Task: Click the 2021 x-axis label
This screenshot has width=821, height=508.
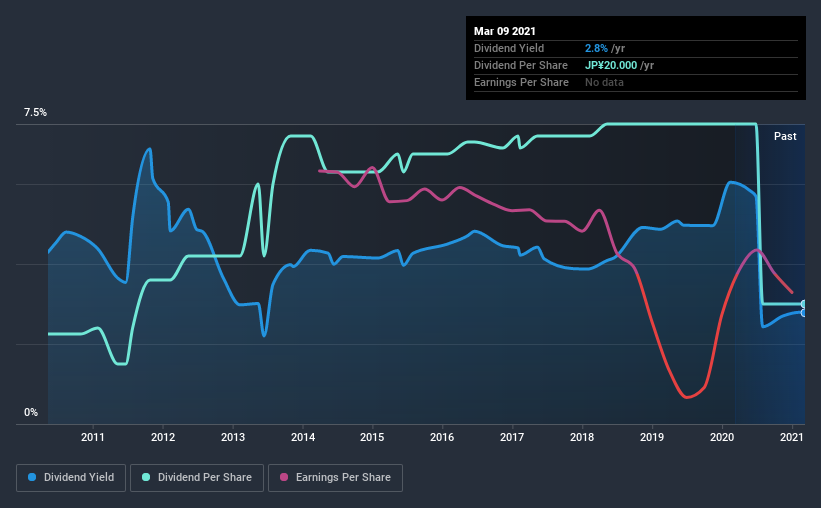Action: point(791,437)
